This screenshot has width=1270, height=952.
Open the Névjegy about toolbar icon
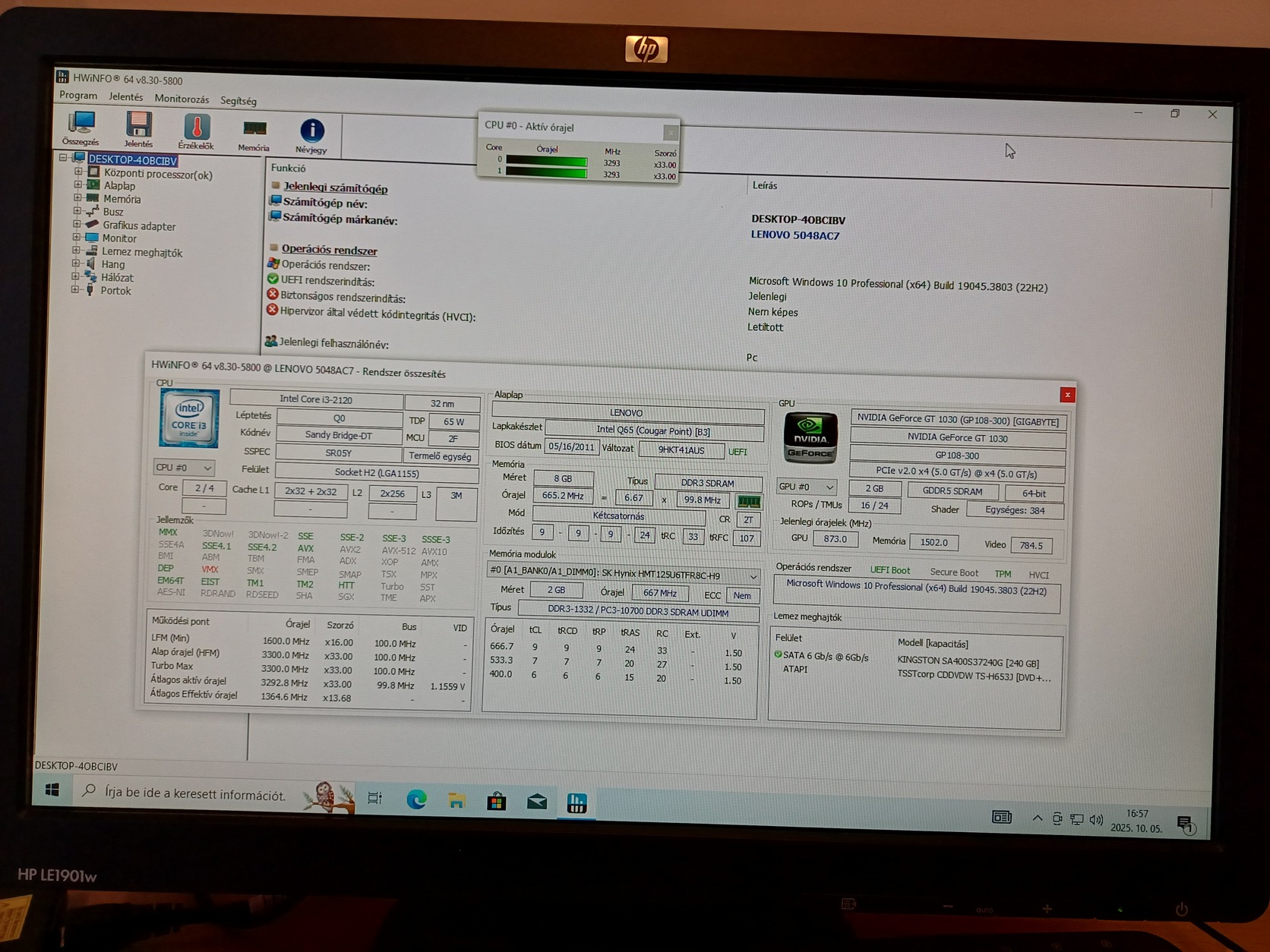[311, 136]
